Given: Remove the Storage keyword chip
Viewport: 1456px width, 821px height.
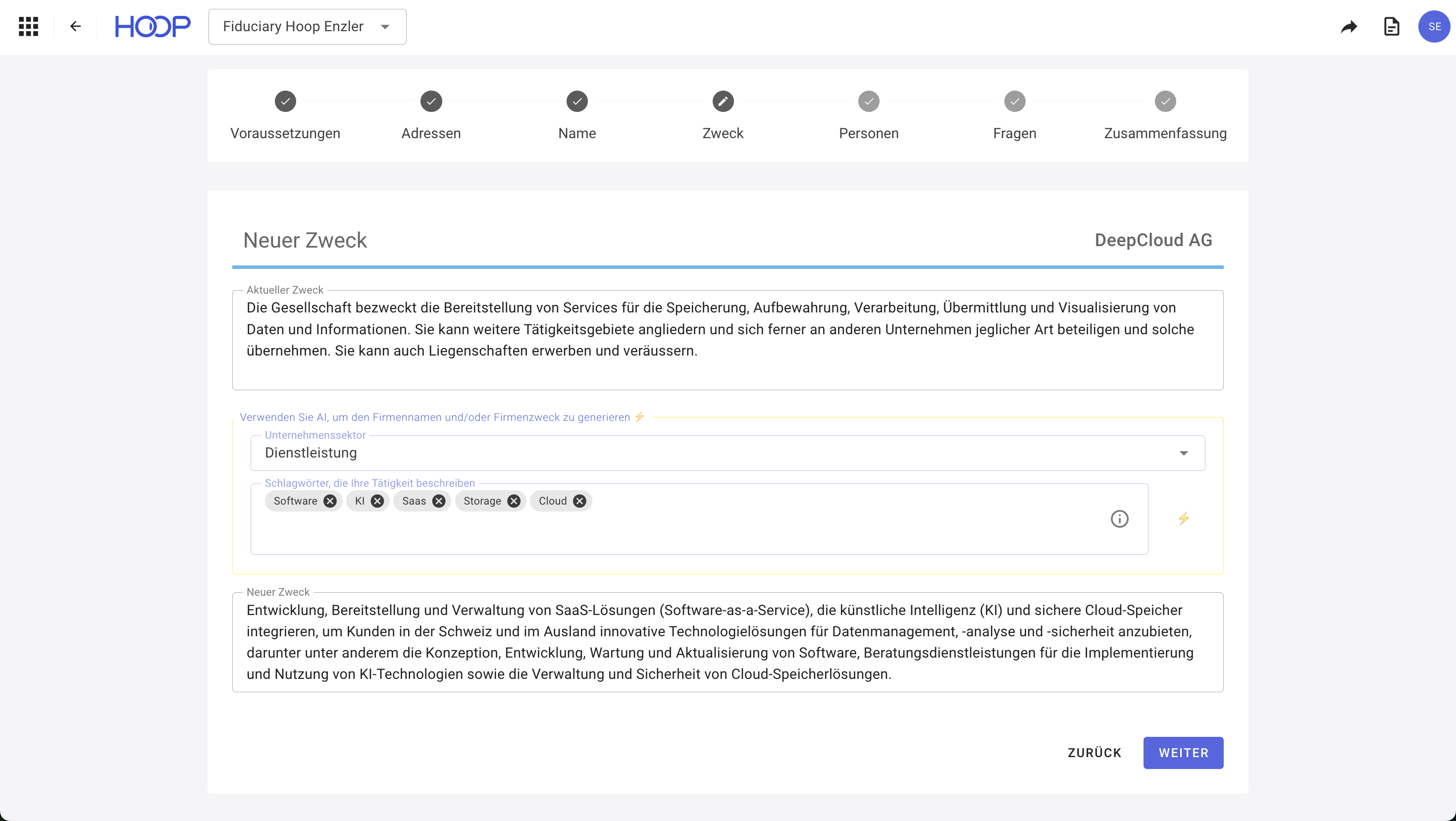Looking at the screenshot, I should tap(514, 501).
